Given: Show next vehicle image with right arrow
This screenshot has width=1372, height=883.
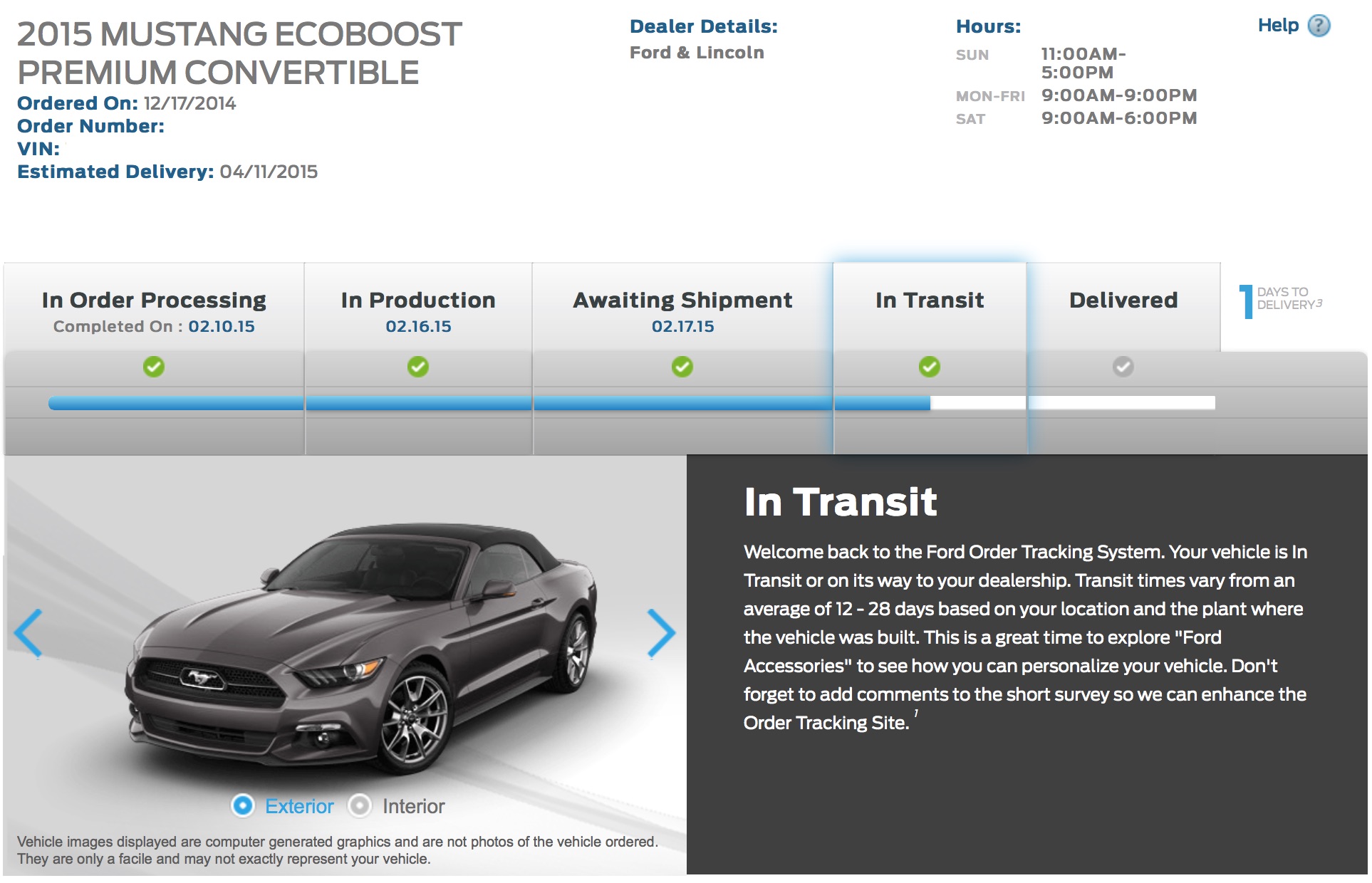Looking at the screenshot, I should coord(660,632).
